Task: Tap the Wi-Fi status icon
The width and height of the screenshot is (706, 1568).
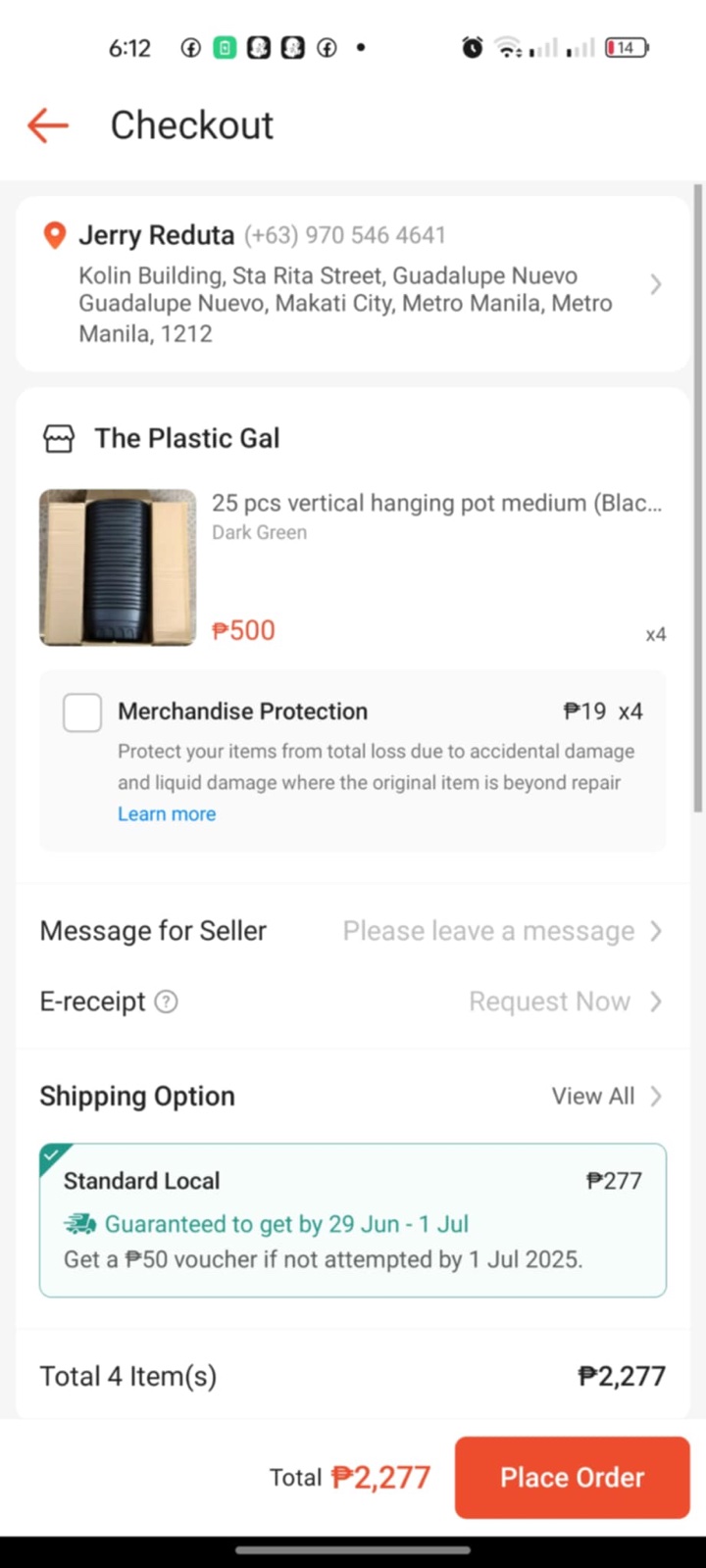Action: click(x=508, y=47)
